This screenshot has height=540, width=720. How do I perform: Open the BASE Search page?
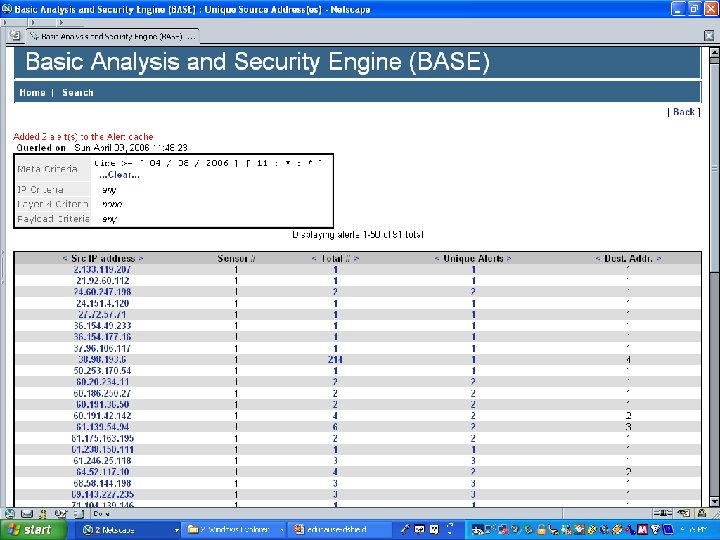[78, 92]
